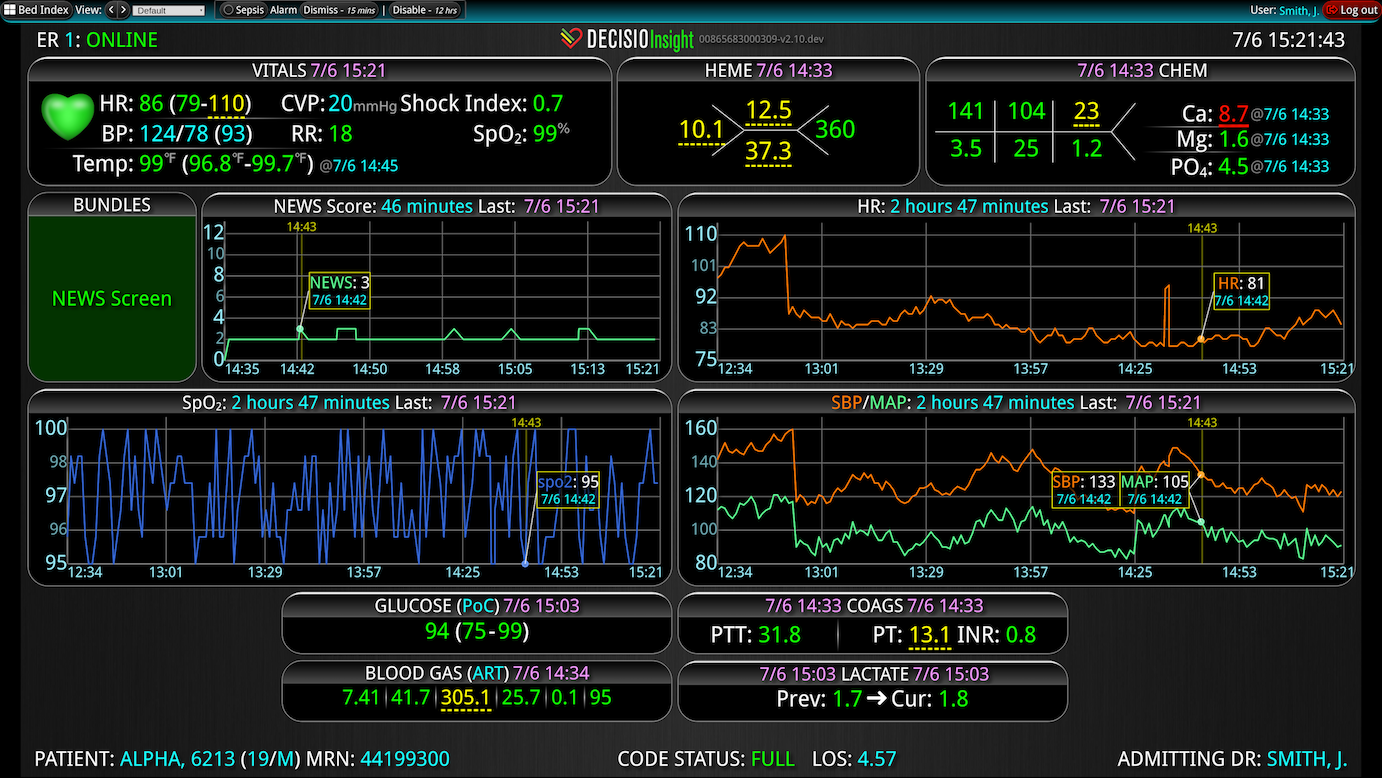Select the Mg value 1.6
This screenshot has width=1382, height=778.
coord(1233,140)
